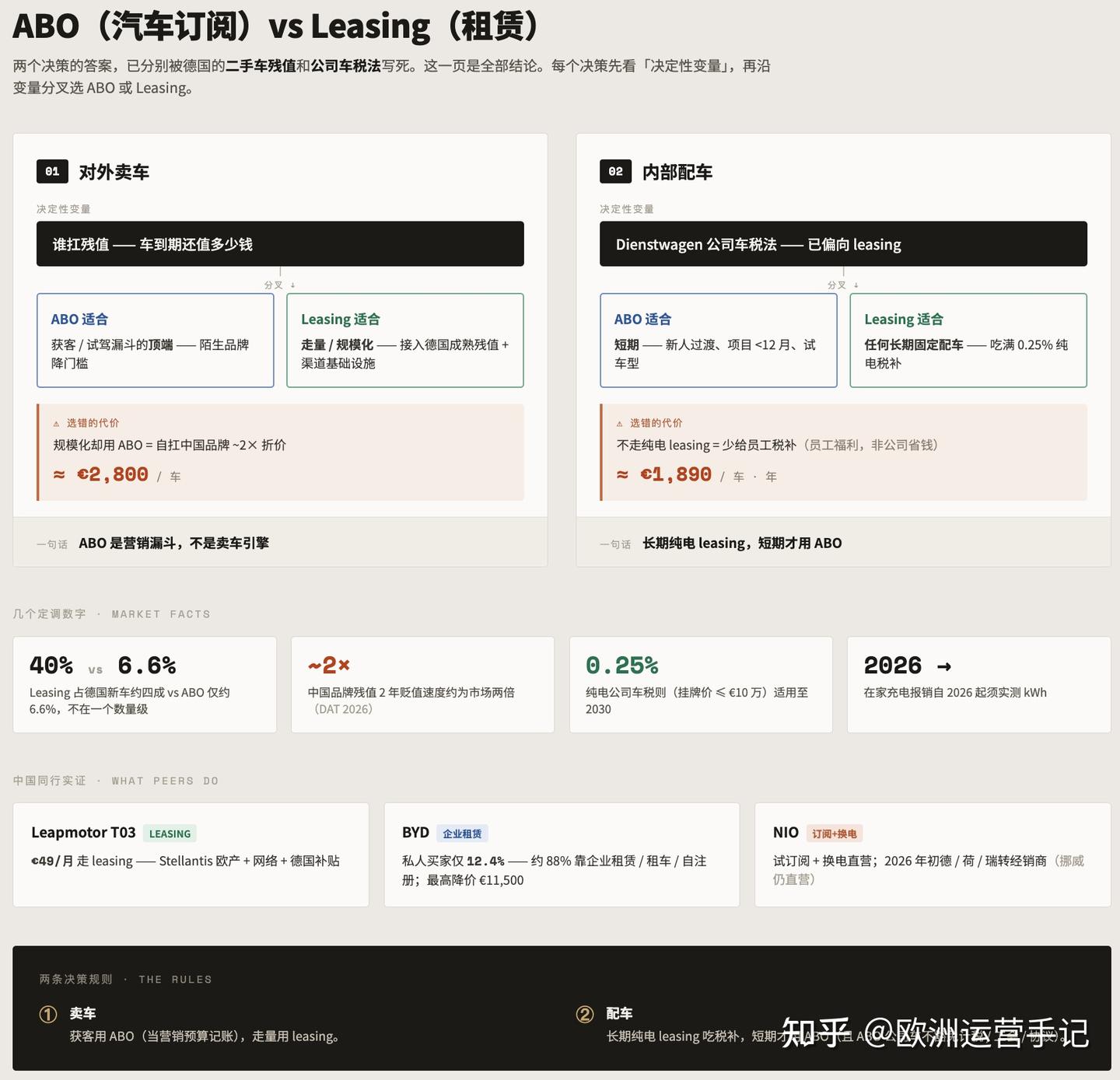Click the circled 2 icon next to 配车
1120x1080 pixels.
(585, 1014)
